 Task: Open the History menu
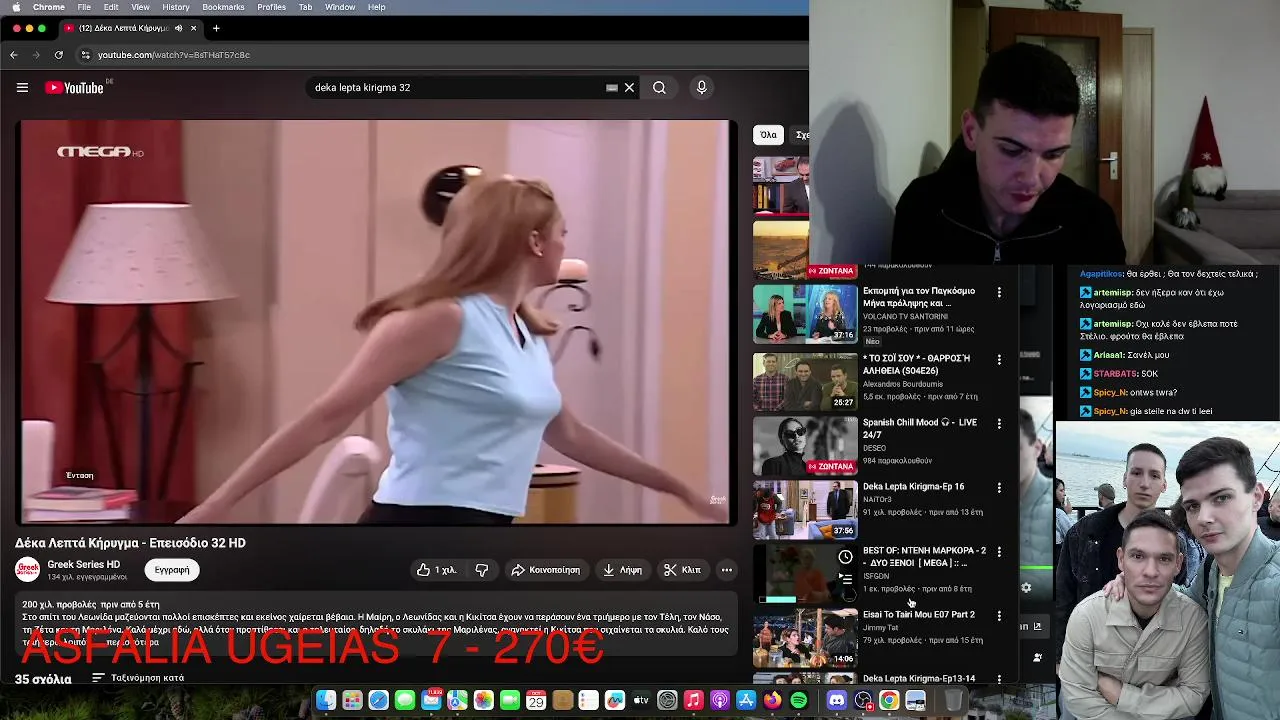176,7
